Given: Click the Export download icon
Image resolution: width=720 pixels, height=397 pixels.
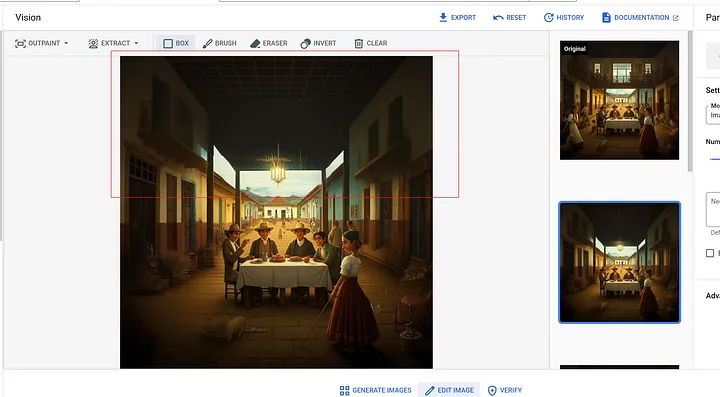Looking at the screenshot, I should 443,17.
